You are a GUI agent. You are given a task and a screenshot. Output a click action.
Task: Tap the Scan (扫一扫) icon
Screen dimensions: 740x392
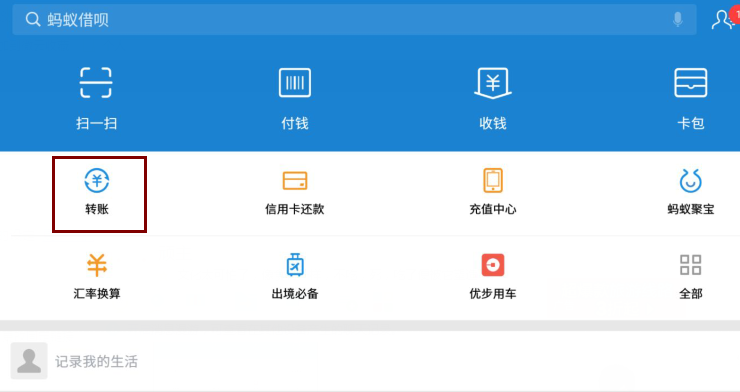(x=96, y=83)
